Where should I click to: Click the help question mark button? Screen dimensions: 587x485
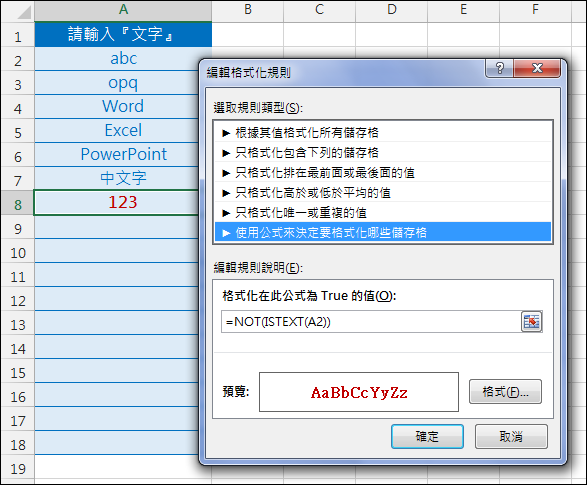pyautogui.click(x=500, y=68)
